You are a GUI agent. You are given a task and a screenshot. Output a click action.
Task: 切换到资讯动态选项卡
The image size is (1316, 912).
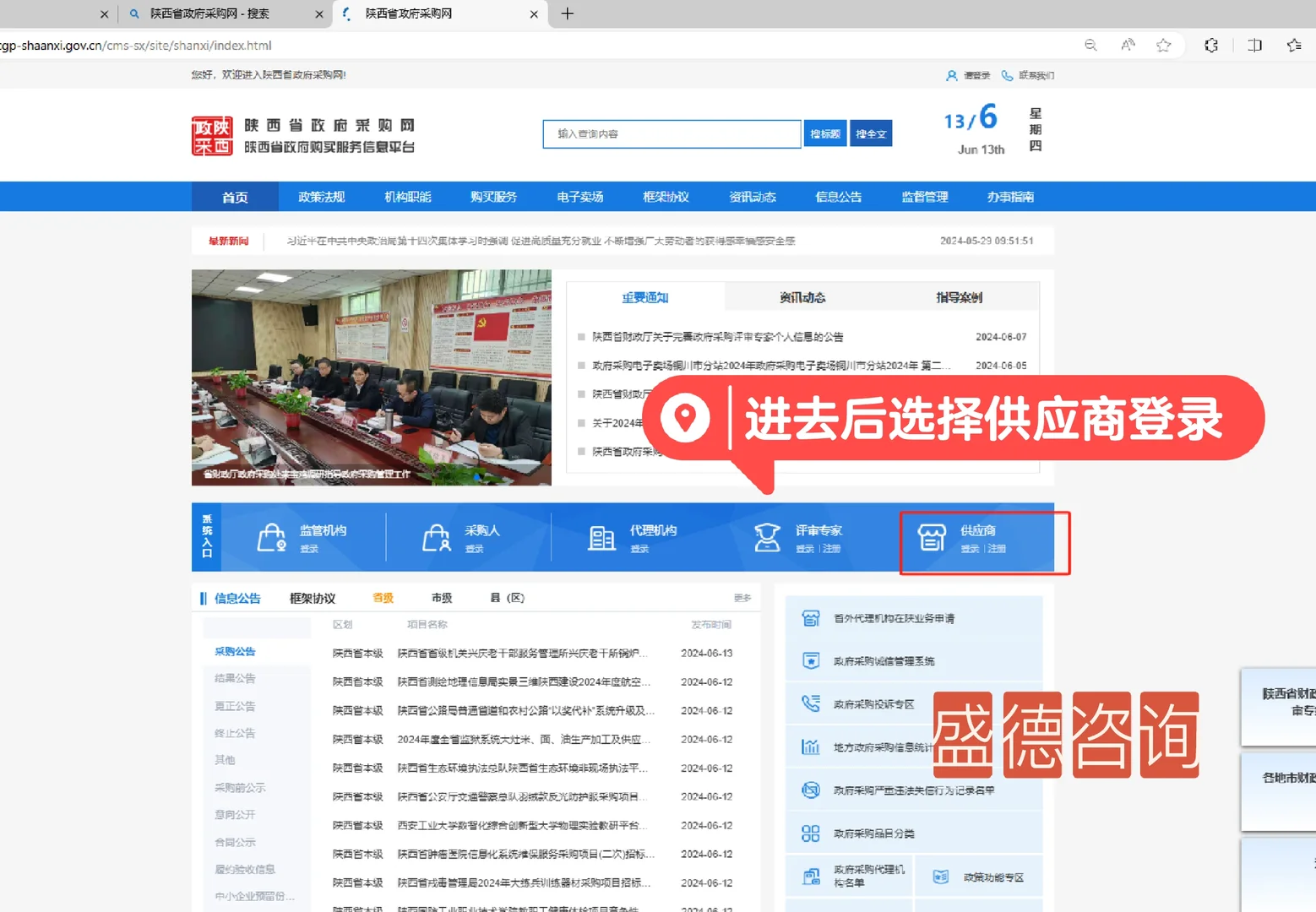click(x=802, y=296)
